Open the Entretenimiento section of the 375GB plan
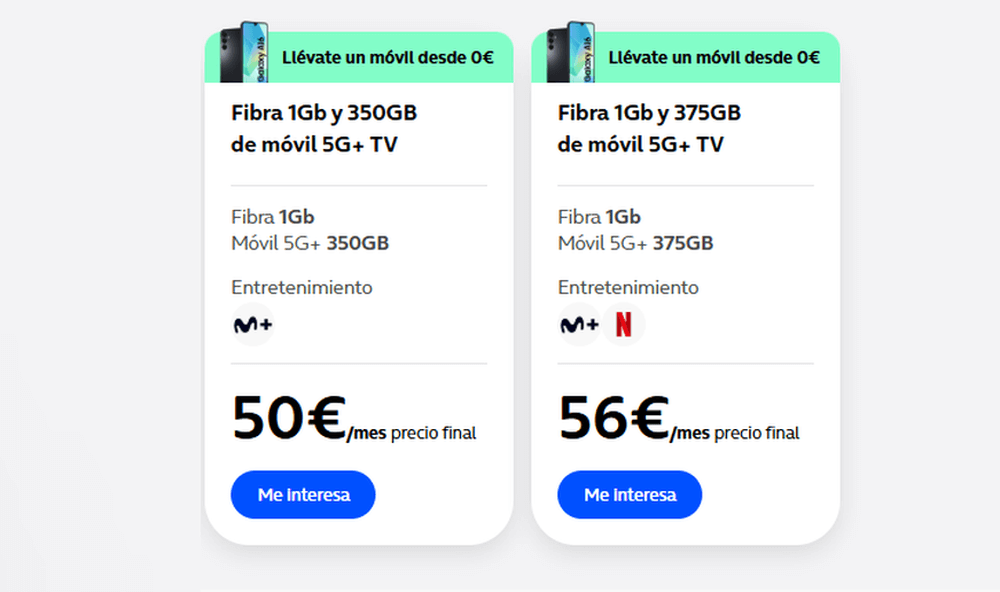The image size is (1000, 592). tap(628, 287)
